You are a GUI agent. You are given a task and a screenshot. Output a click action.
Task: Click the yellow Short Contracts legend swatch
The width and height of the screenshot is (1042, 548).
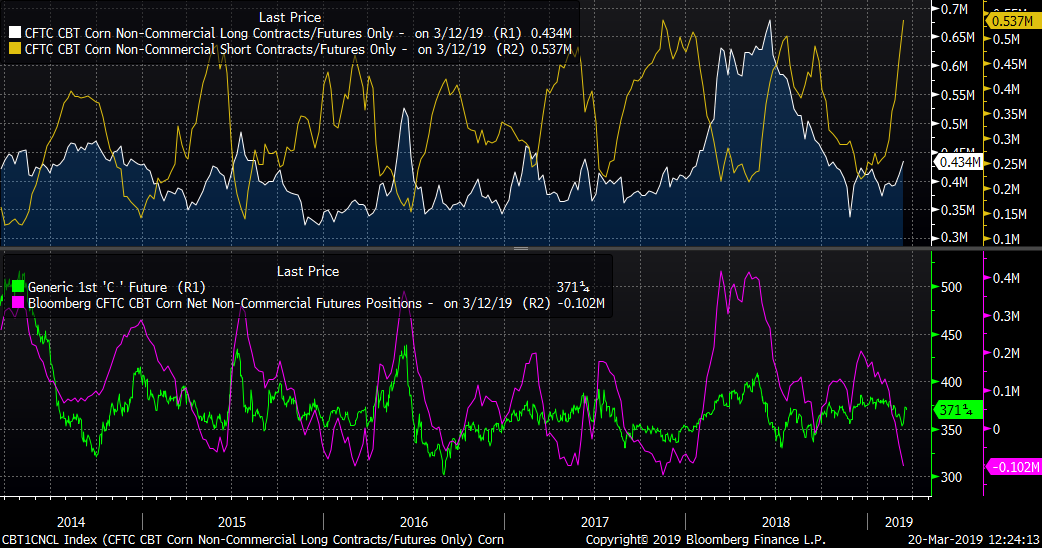(x=15, y=48)
